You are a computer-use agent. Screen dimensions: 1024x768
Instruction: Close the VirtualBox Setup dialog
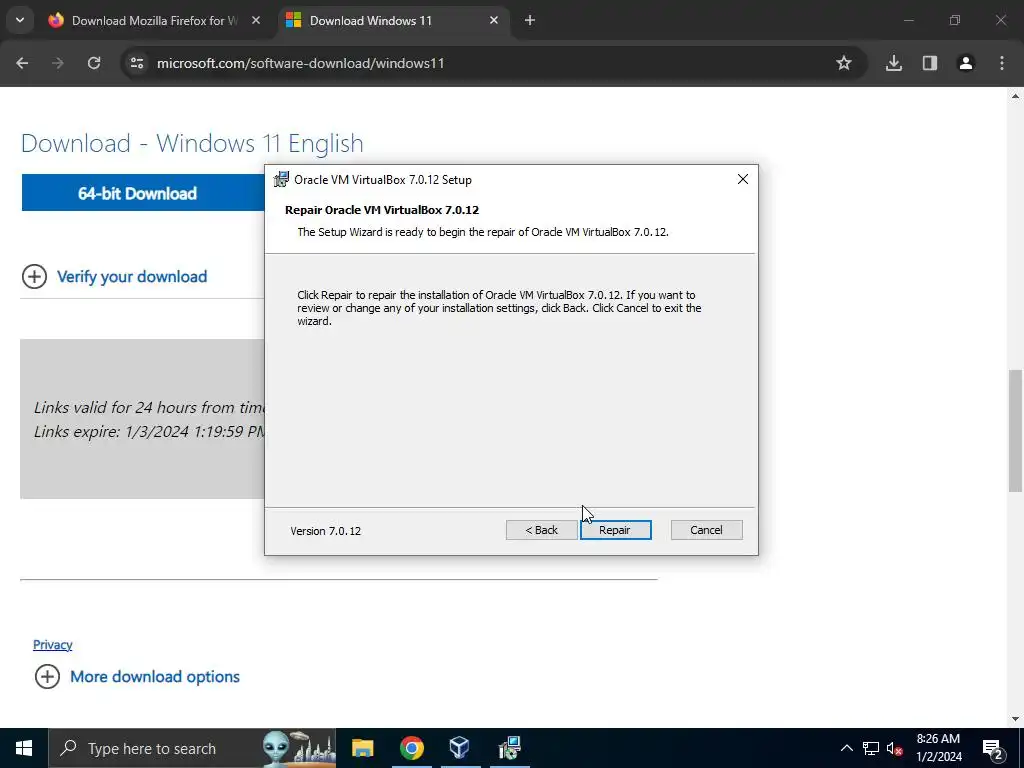pyautogui.click(x=743, y=179)
